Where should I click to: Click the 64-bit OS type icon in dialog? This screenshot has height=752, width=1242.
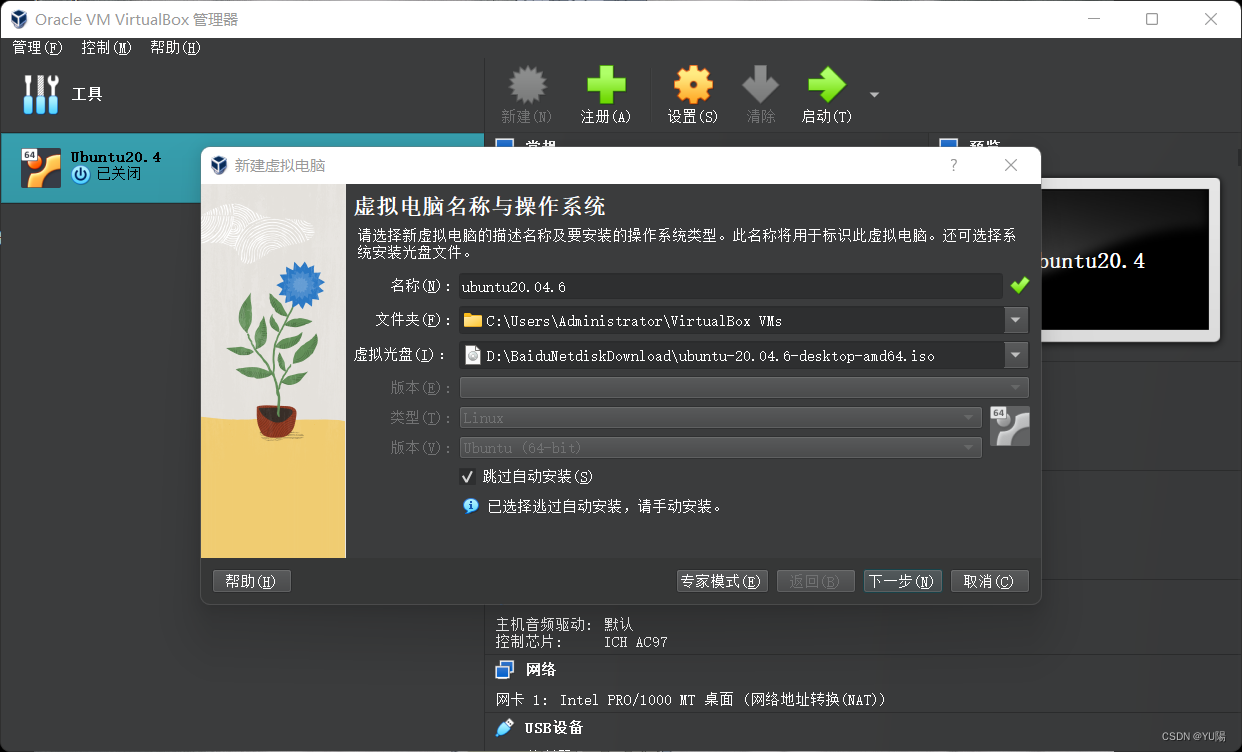coord(1009,426)
